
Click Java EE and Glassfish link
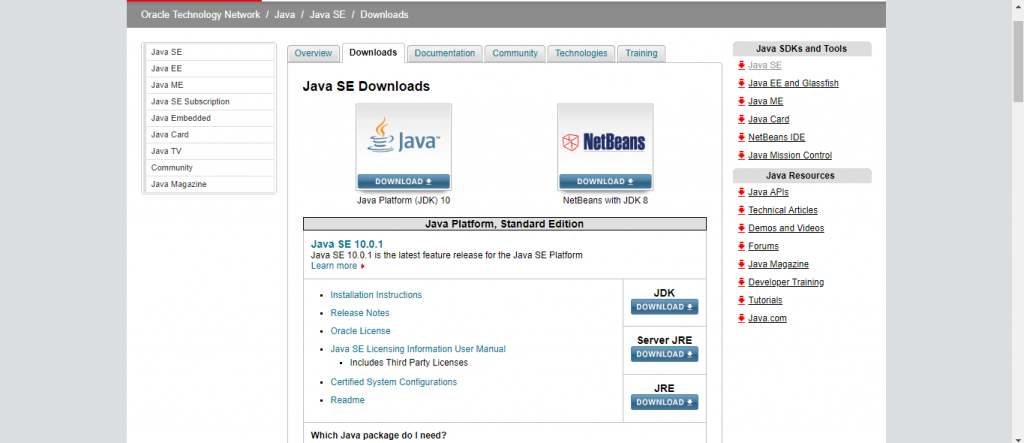pos(793,84)
